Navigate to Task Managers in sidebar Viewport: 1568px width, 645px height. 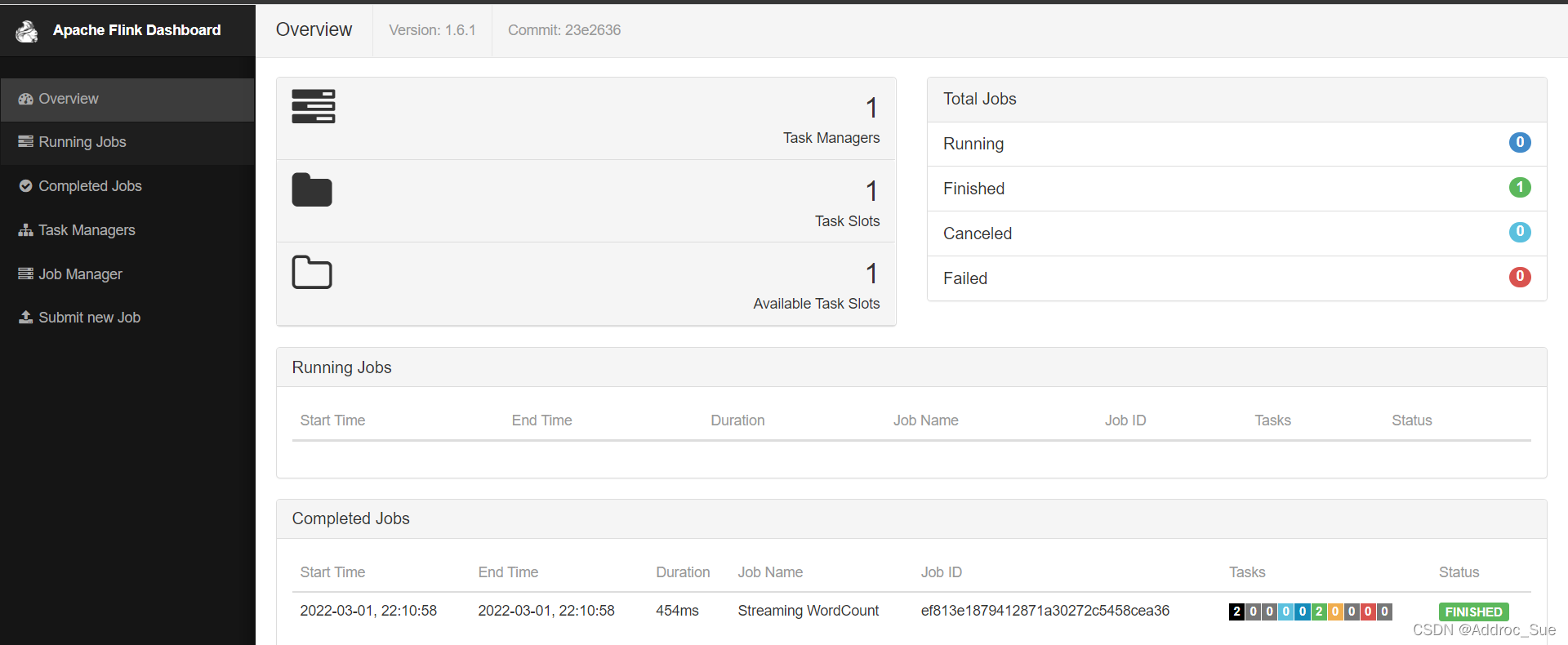127,231
